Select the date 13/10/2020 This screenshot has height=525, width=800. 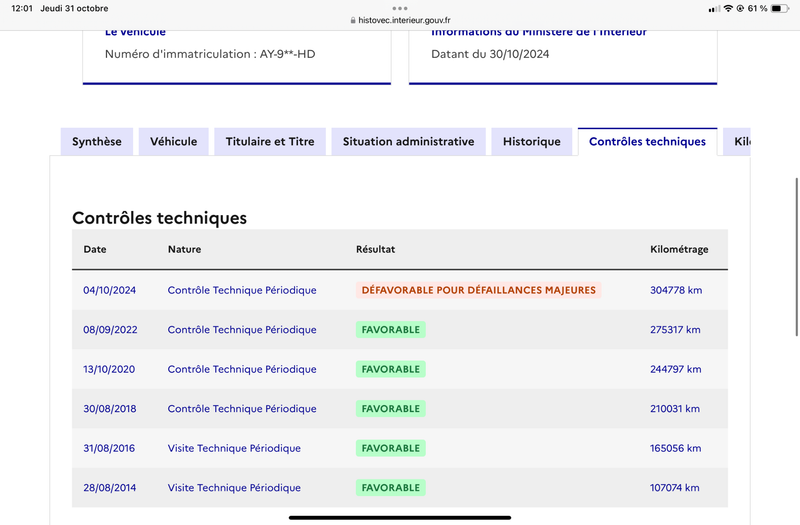109,369
